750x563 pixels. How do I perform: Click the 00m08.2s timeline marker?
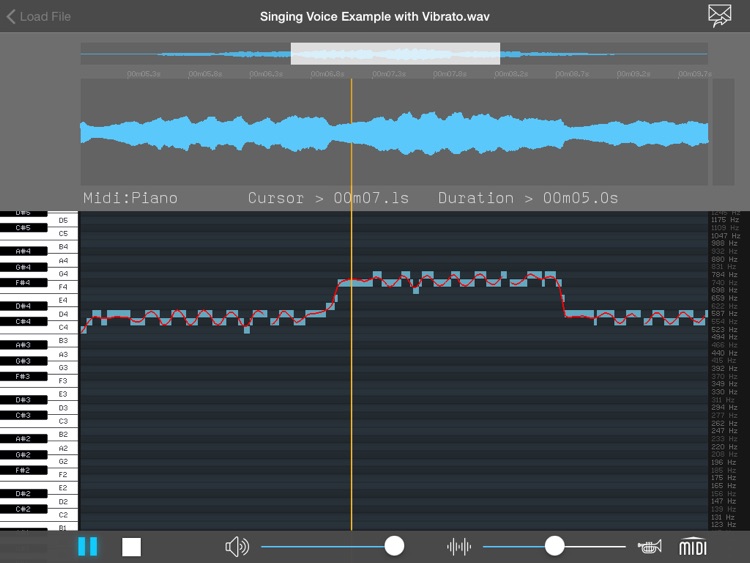(511, 74)
